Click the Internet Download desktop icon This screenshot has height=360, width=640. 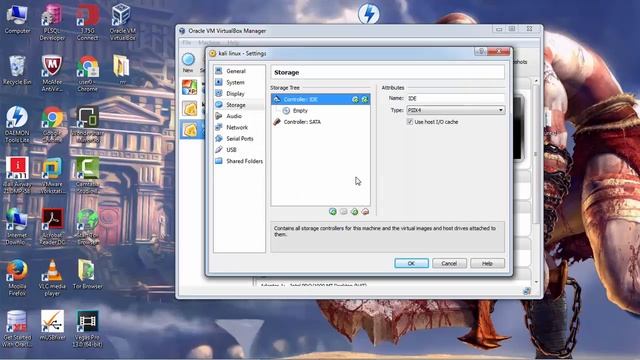point(17,227)
